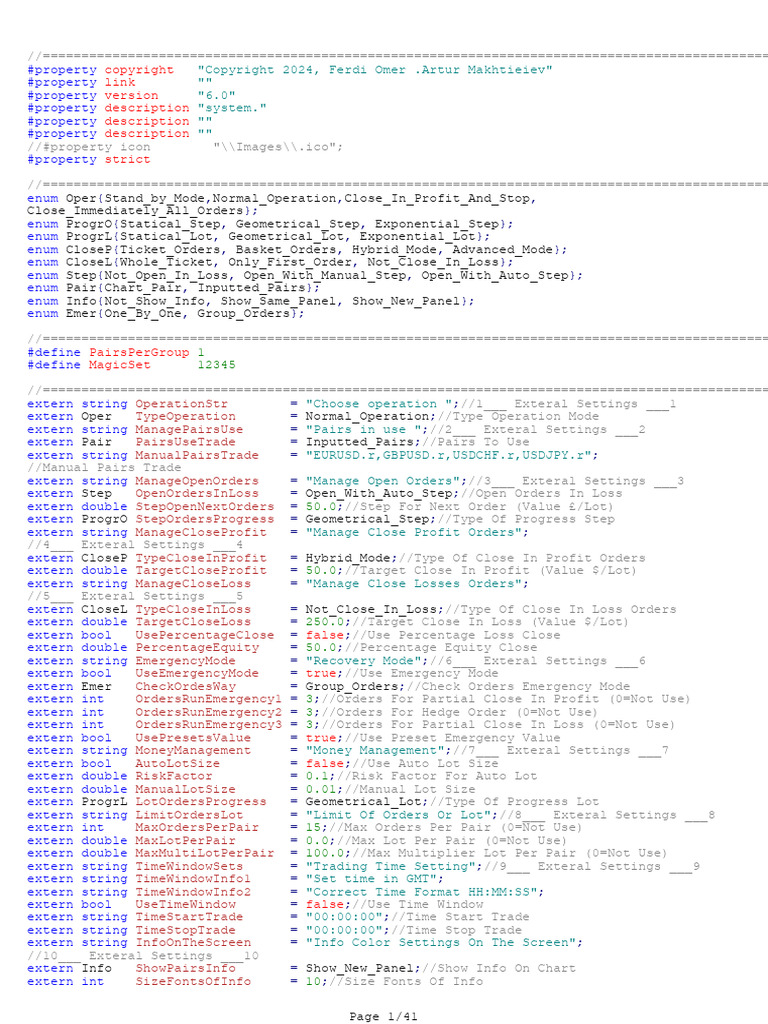Click the CheckOrdesWay variable name

click(185, 686)
